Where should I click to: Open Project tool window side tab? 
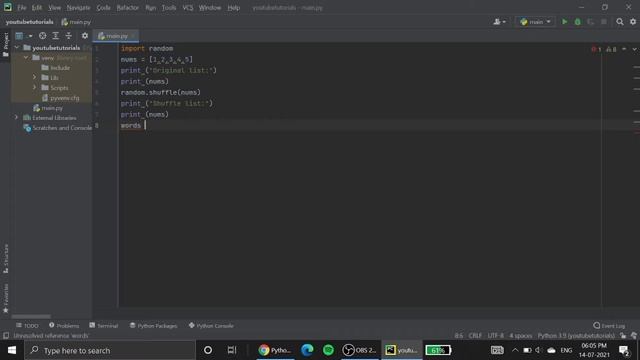point(6,44)
